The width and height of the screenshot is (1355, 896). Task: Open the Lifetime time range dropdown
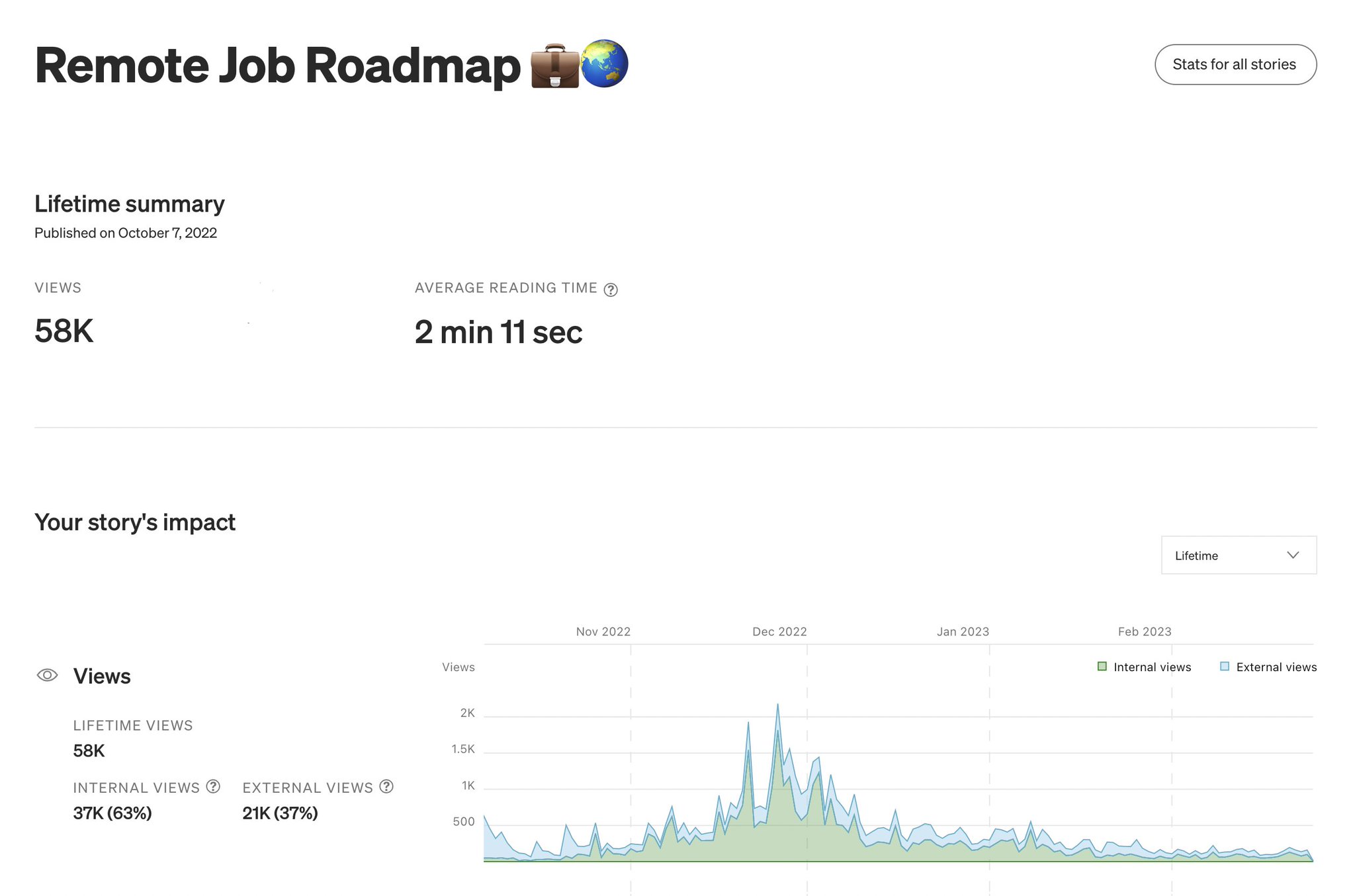[1238, 555]
